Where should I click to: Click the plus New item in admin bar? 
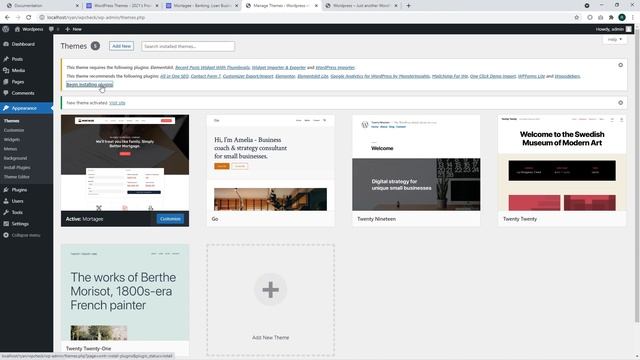(73, 29)
